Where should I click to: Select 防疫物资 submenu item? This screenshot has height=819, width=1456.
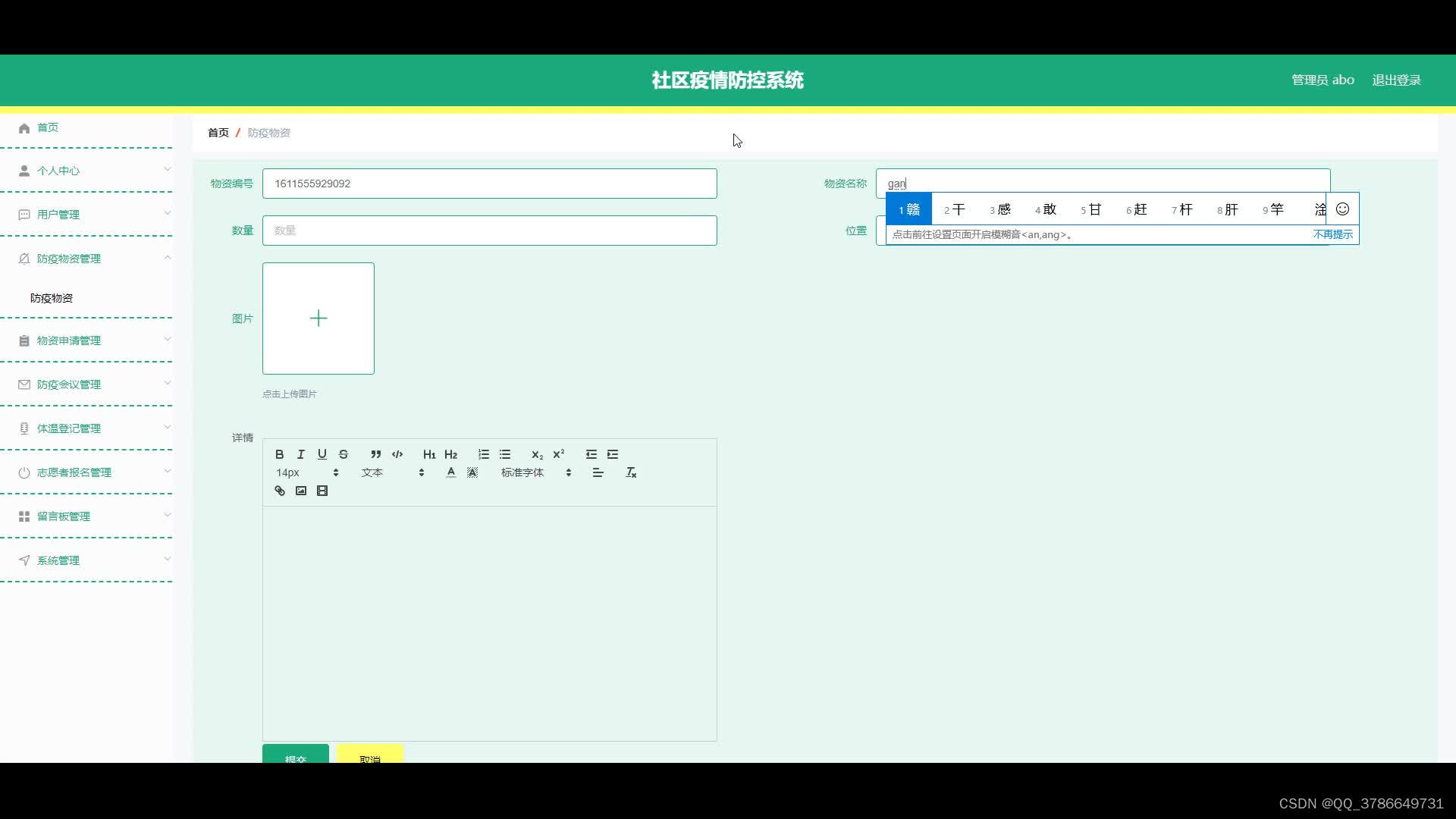click(52, 298)
